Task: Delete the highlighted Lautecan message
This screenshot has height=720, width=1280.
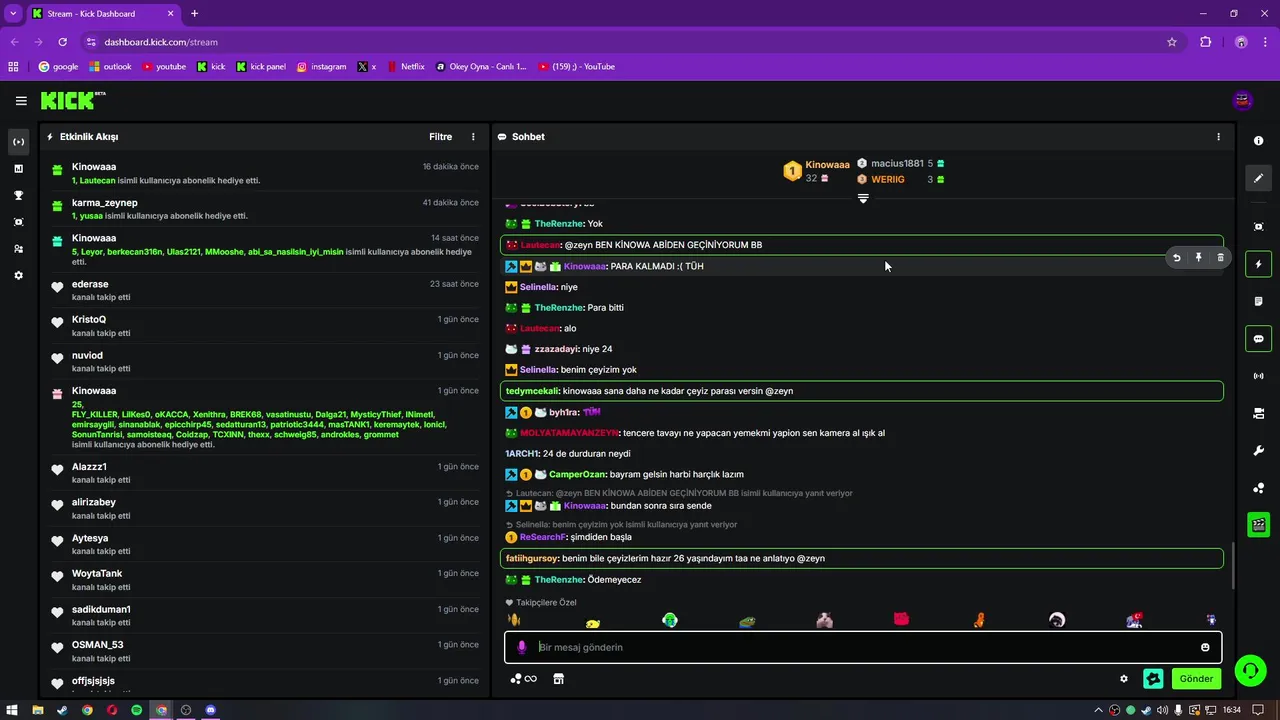Action: pos(1220,257)
